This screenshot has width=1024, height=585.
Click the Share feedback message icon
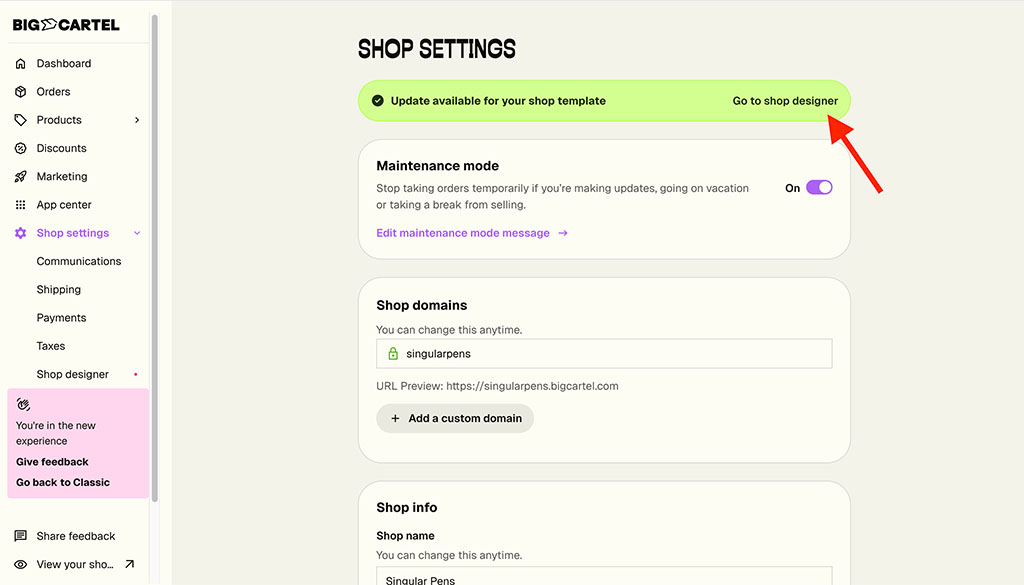click(21, 536)
